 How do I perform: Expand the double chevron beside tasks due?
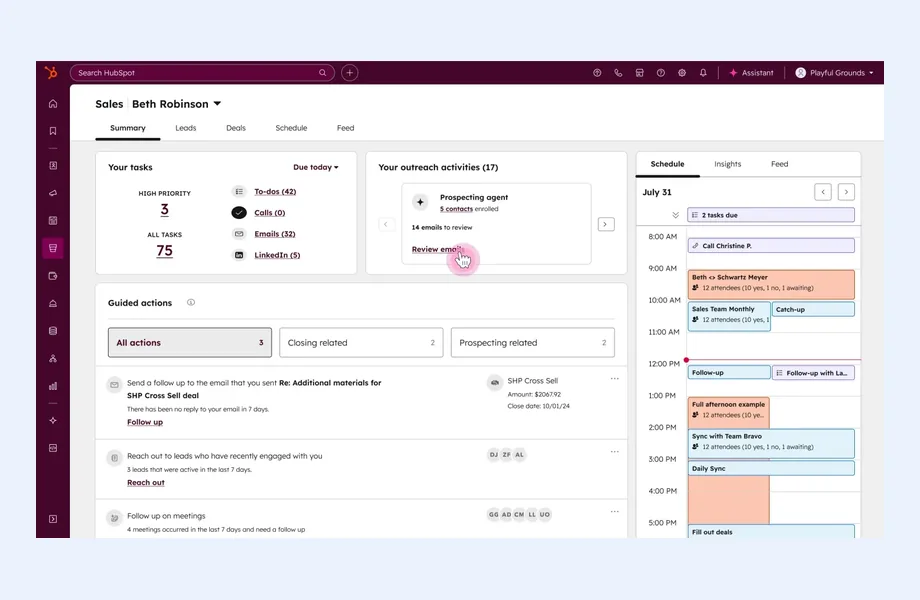675,215
